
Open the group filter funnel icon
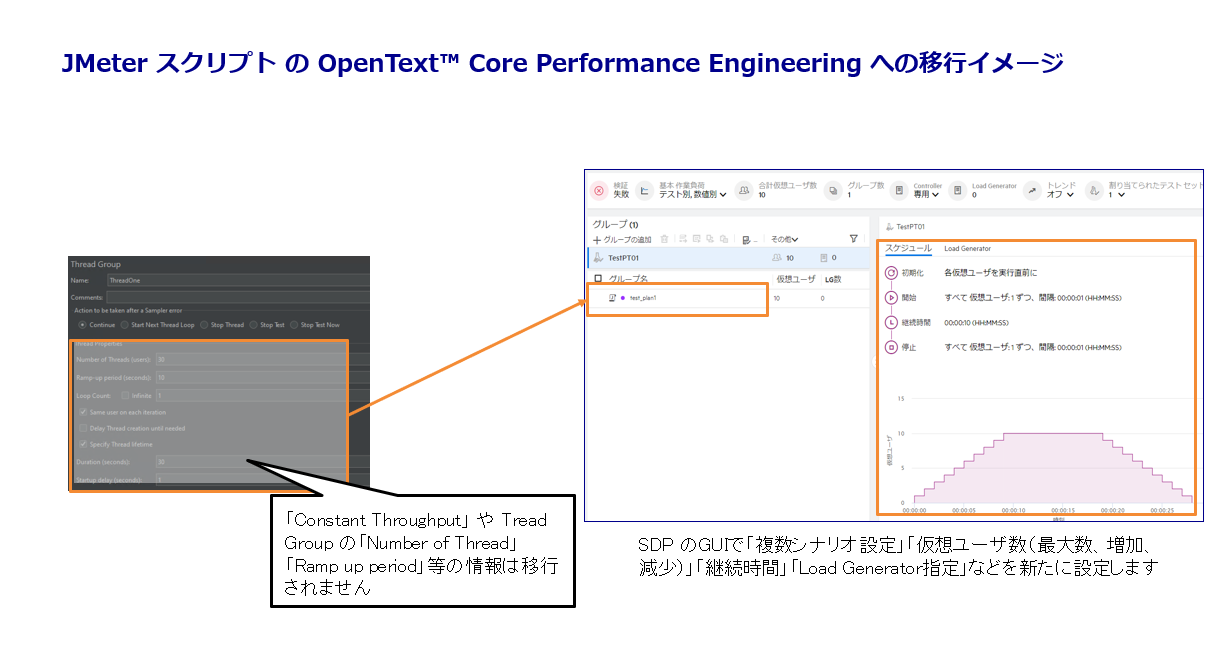tap(853, 239)
